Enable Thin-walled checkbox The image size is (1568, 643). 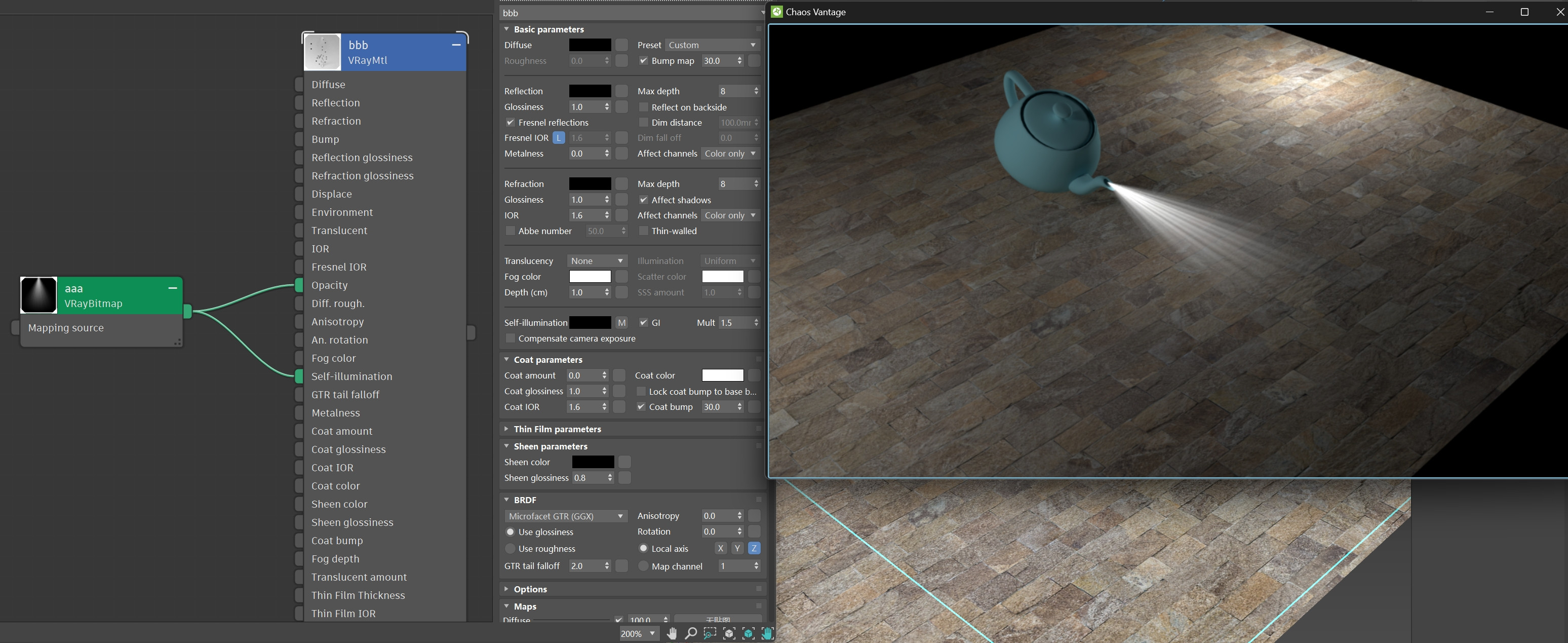point(643,231)
